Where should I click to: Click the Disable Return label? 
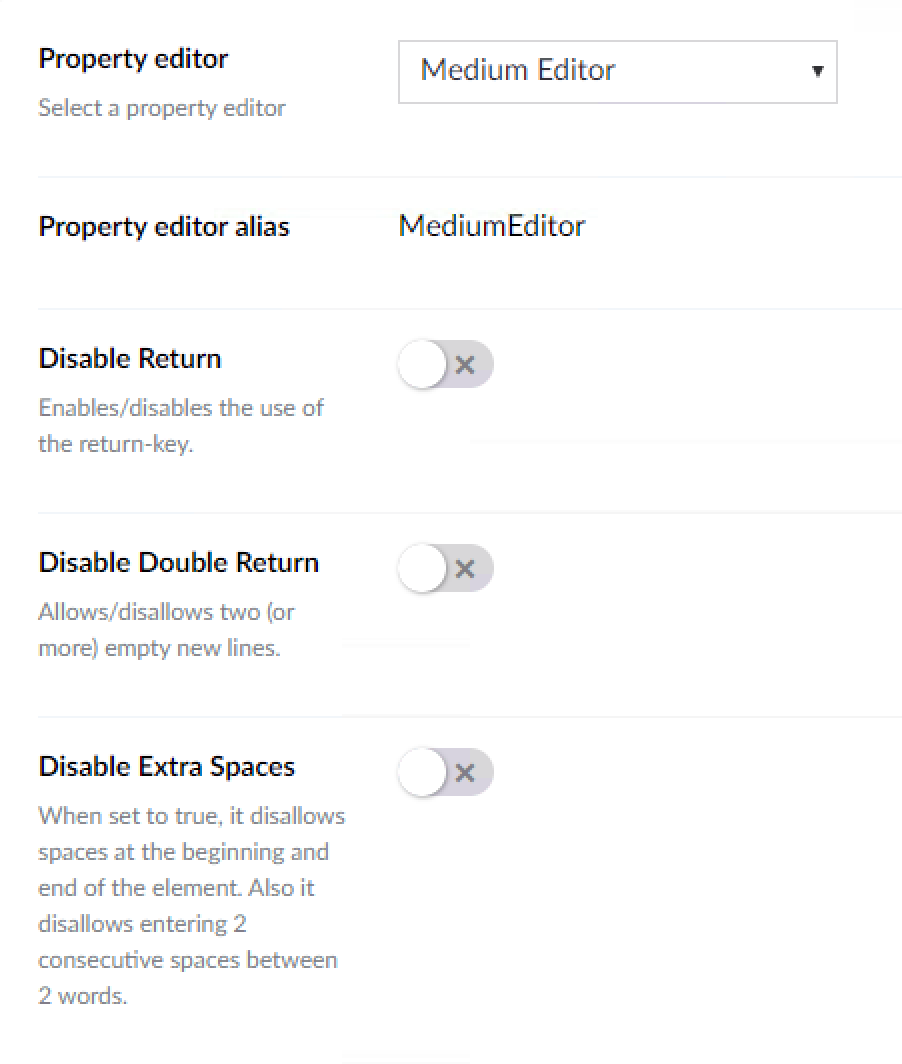pyautogui.click(x=129, y=358)
